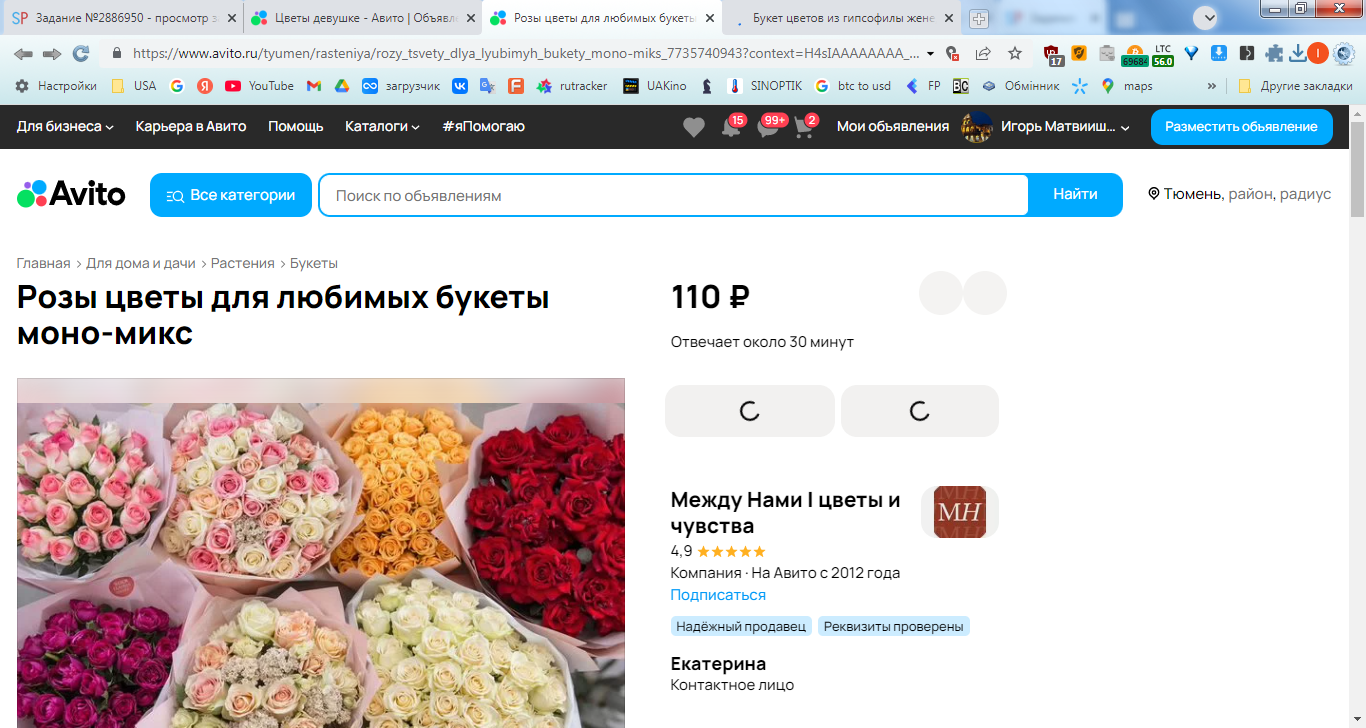Open the VK bookmark icon
The width and height of the screenshot is (1366, 728).
click(x=460, y=86)
